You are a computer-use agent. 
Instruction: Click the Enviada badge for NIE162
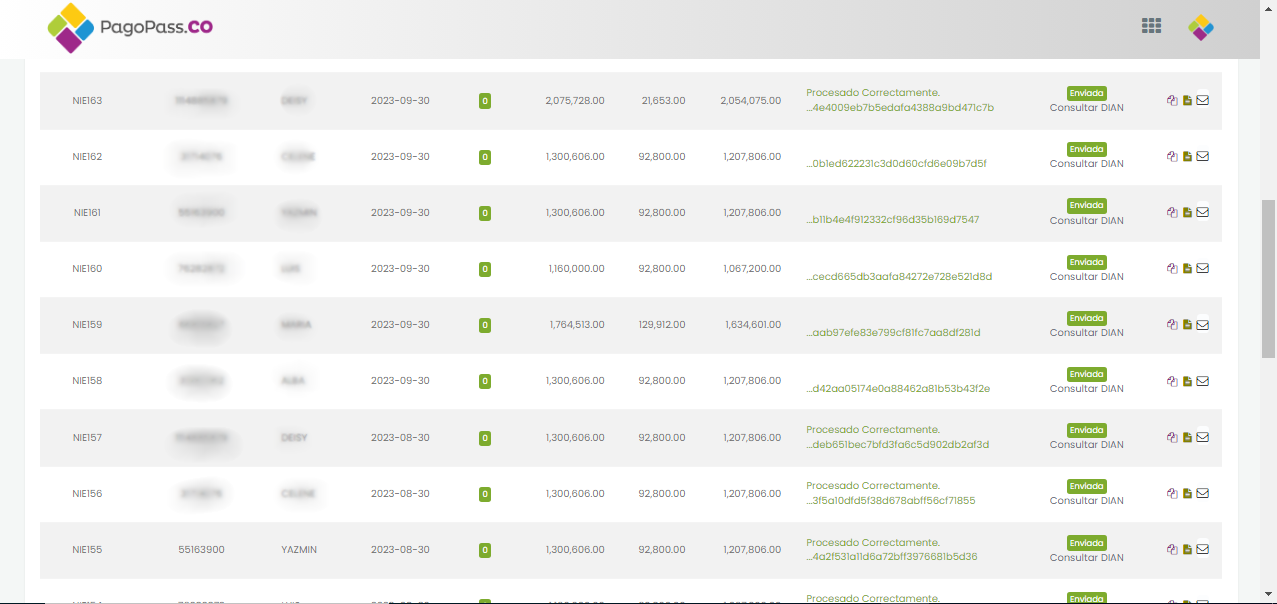coord(1086,149)
